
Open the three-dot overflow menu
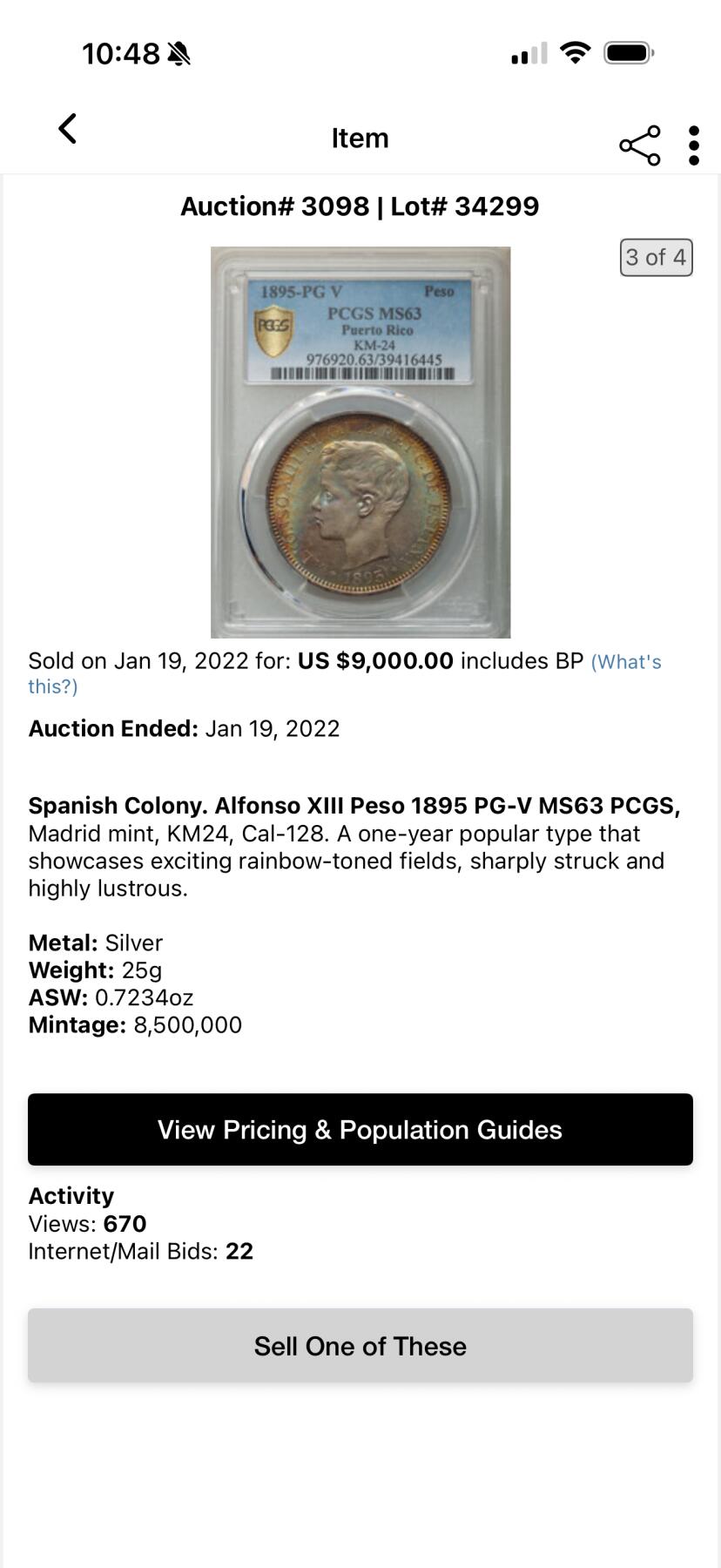coord(693,144)
